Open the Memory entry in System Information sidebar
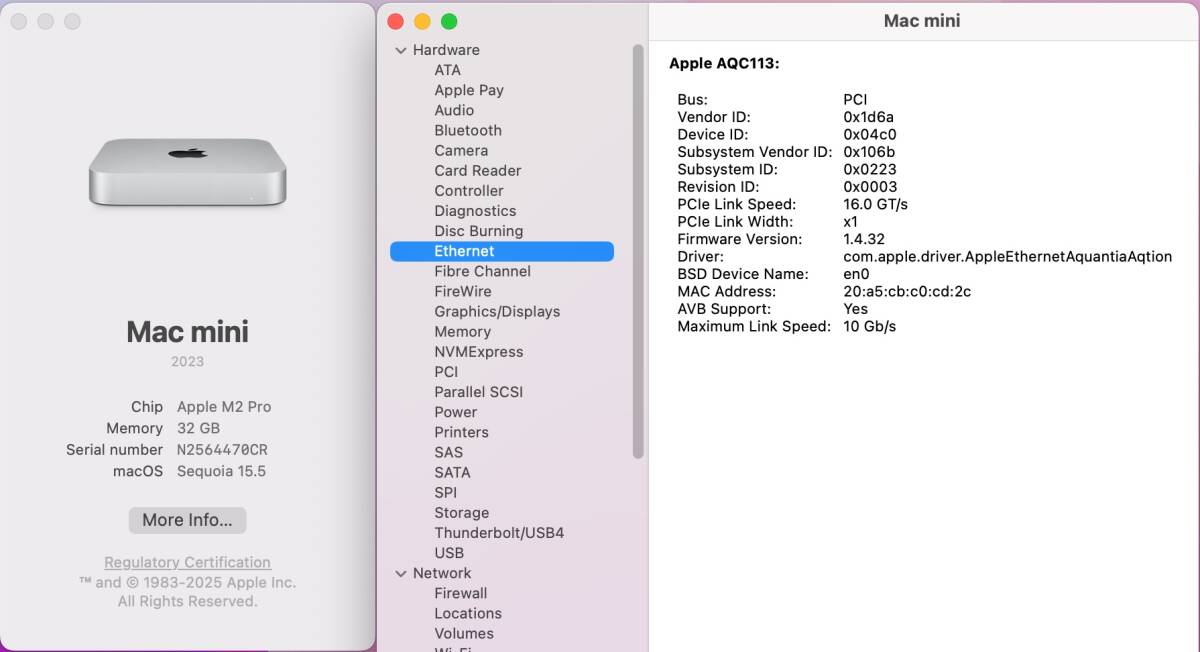Viewport: 1200px width, 652px height. click(x=462, y=331)
